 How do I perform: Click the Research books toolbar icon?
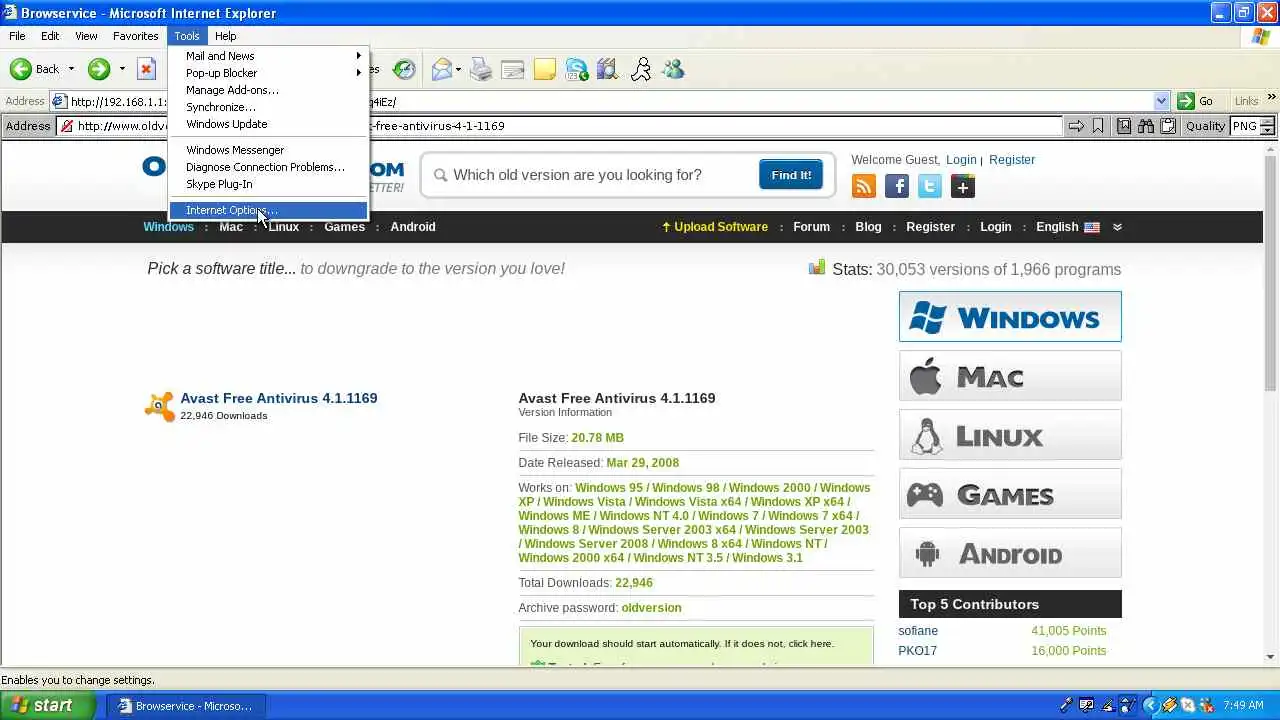608,69
